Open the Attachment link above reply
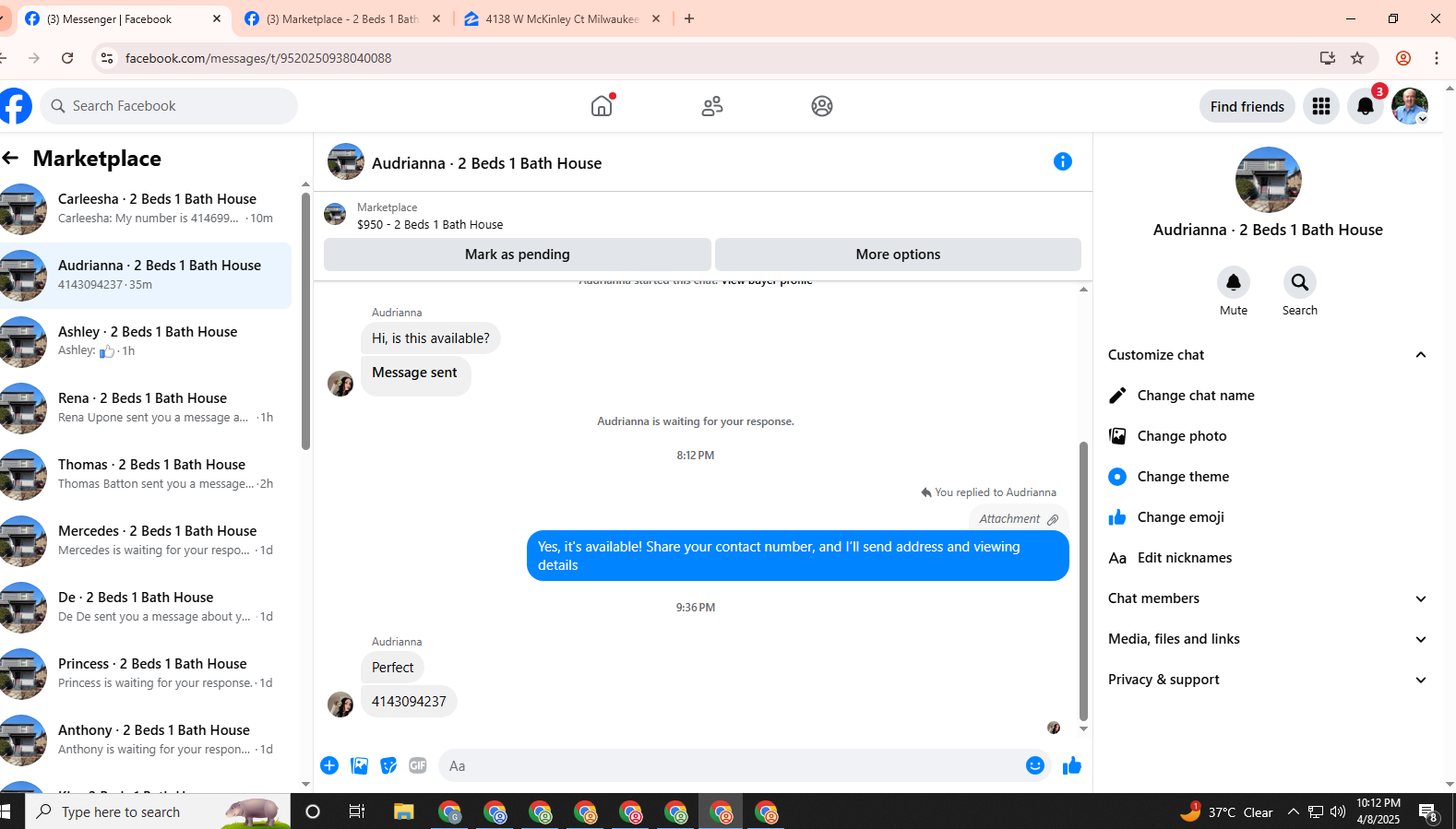This screenshot has height=829, width=1456. click(x=1019, y=519)
